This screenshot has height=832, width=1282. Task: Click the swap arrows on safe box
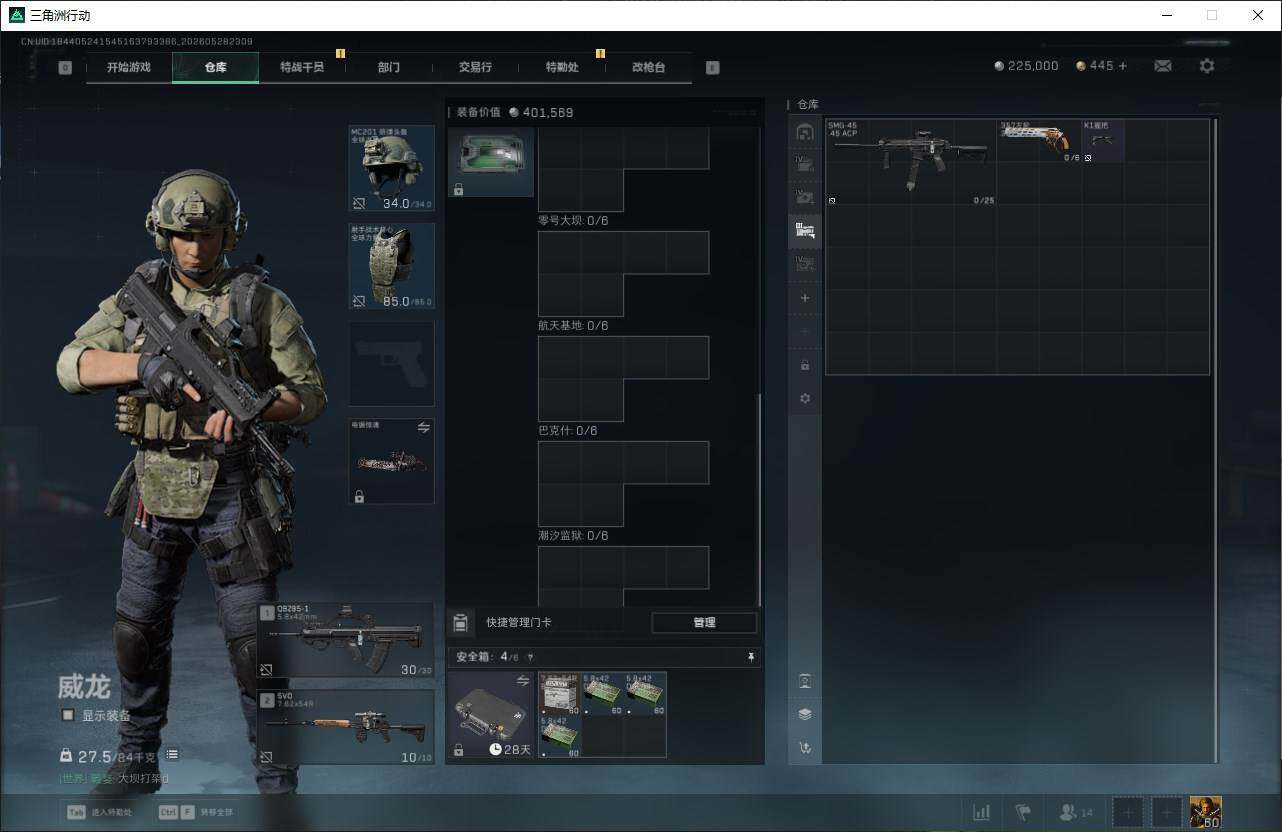522,680
